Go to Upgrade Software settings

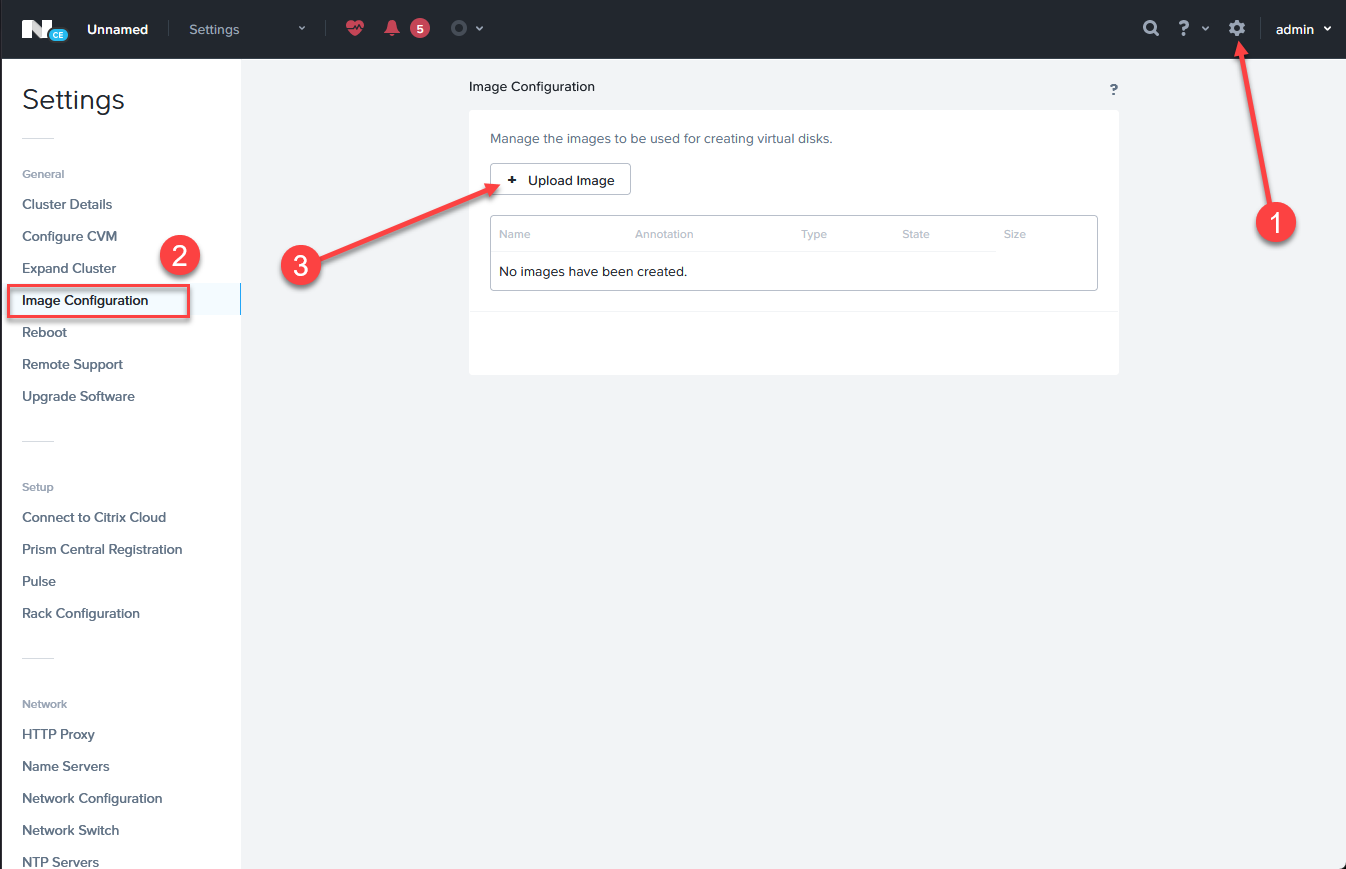78,396
